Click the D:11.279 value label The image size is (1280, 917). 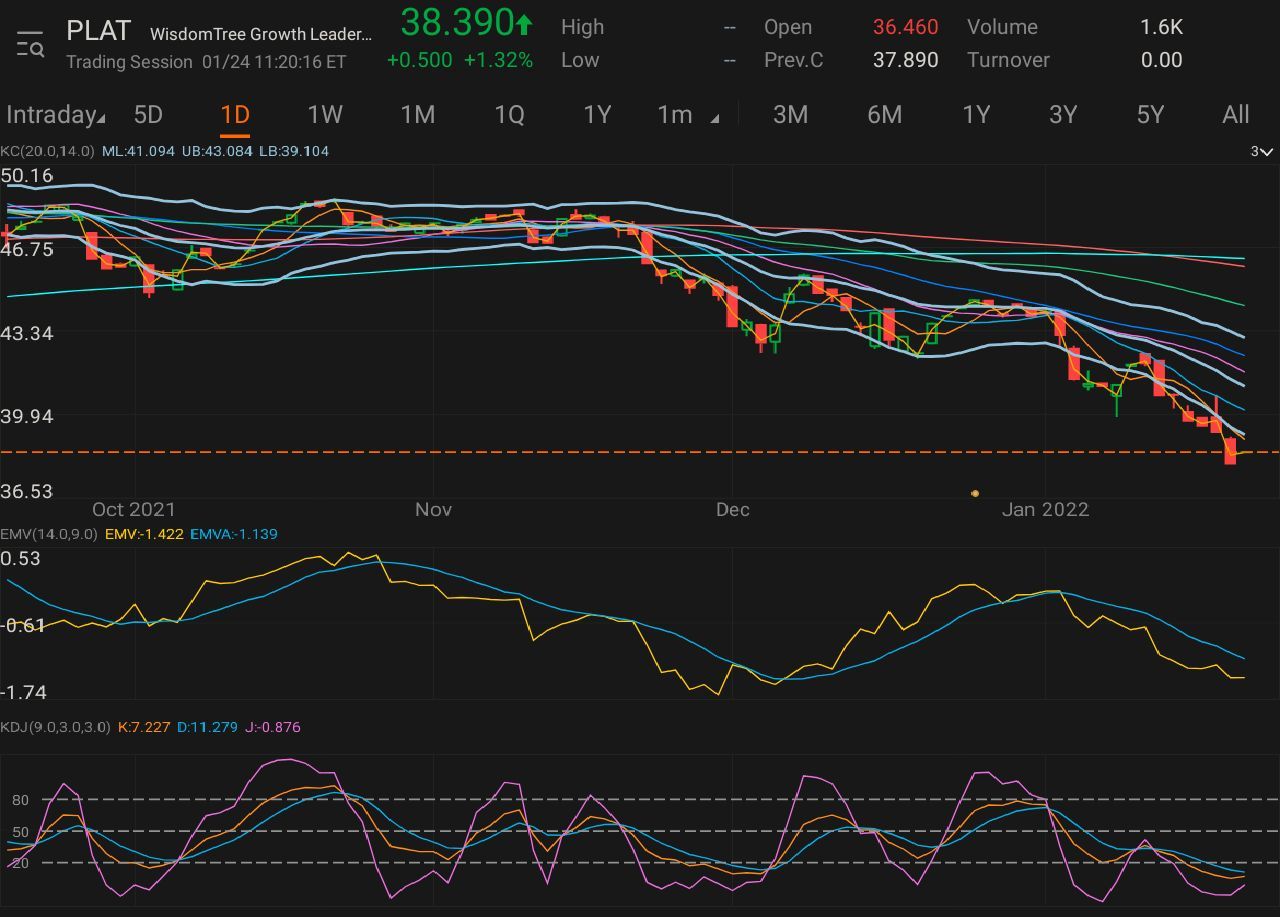tap(207, 727)
